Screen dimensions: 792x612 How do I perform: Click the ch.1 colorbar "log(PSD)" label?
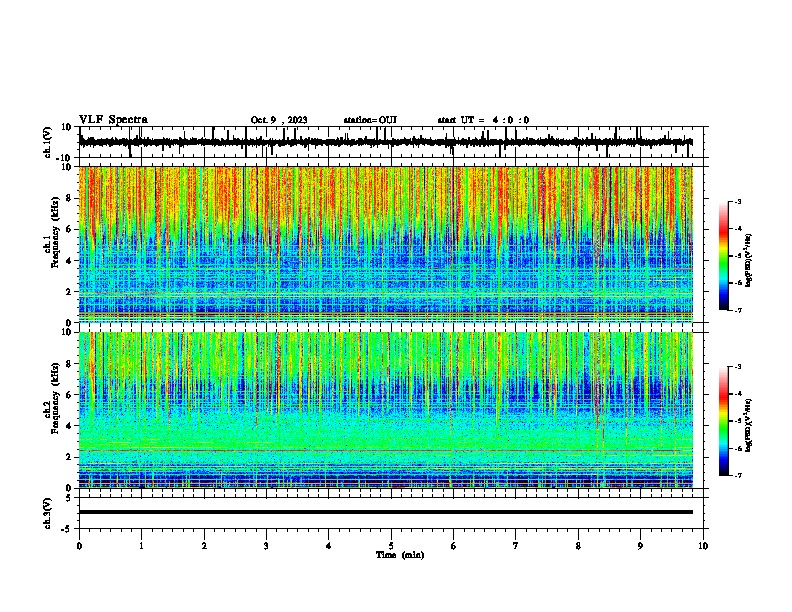pyautogui.click(x=748, y=260)
